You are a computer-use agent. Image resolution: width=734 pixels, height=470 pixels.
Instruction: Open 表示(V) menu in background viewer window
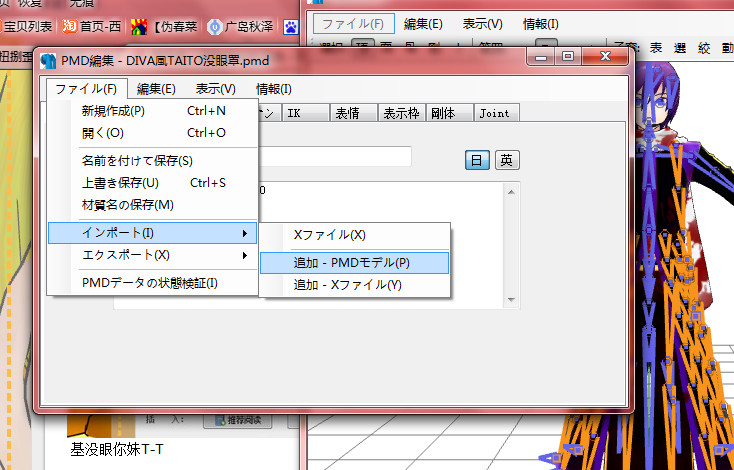click(482, 23)
